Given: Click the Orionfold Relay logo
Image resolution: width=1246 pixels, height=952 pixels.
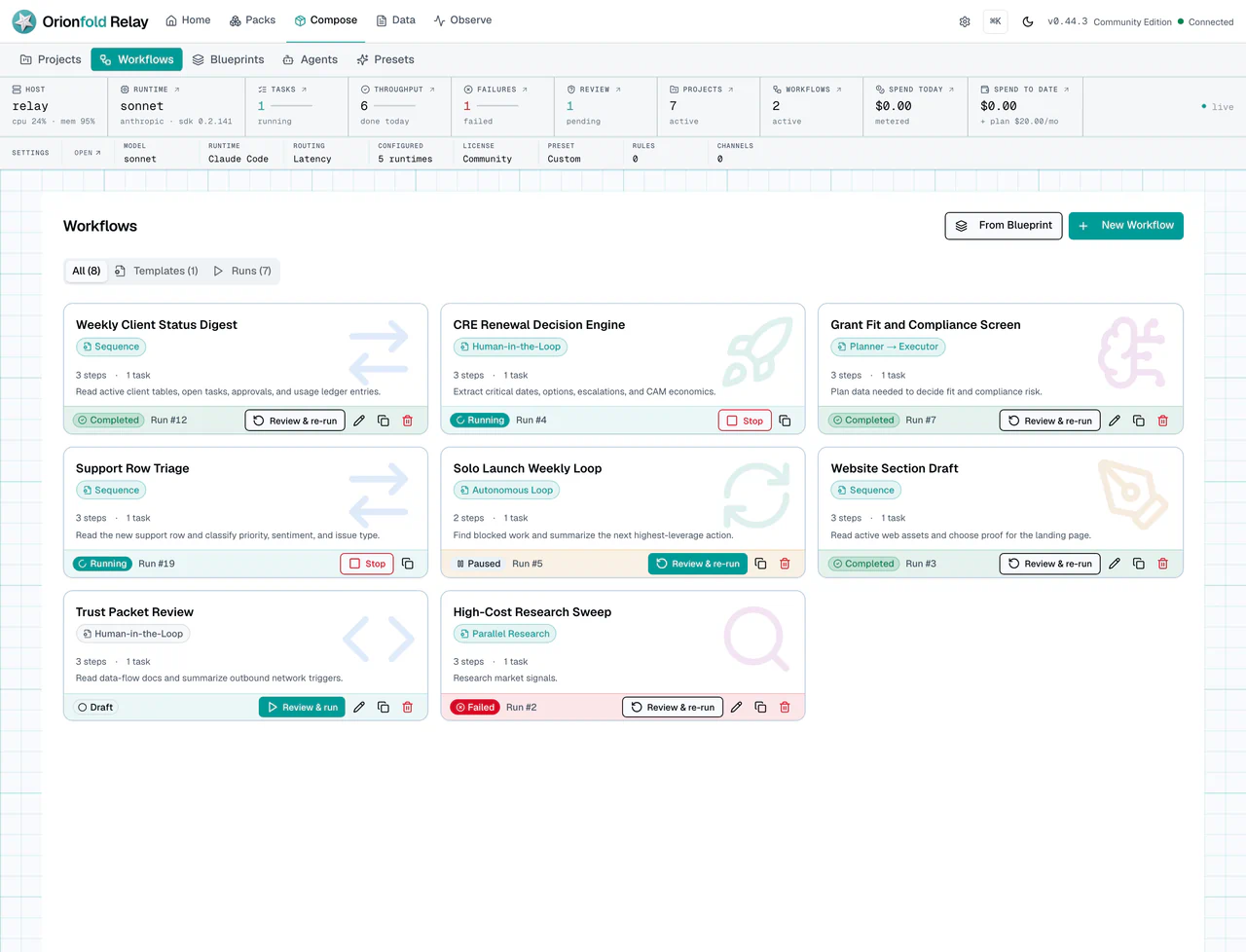Looking at the screenshot, I should coord(81,21).
